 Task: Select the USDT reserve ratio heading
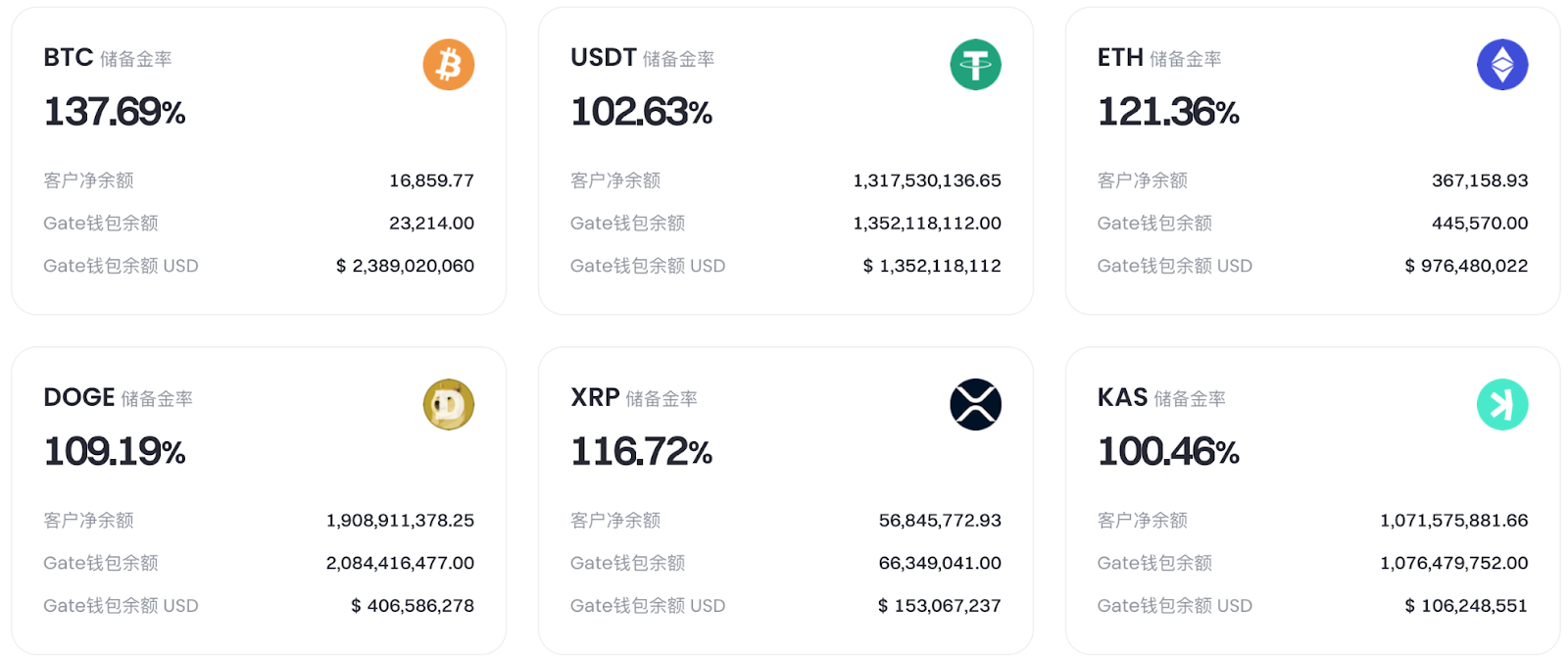643,58
